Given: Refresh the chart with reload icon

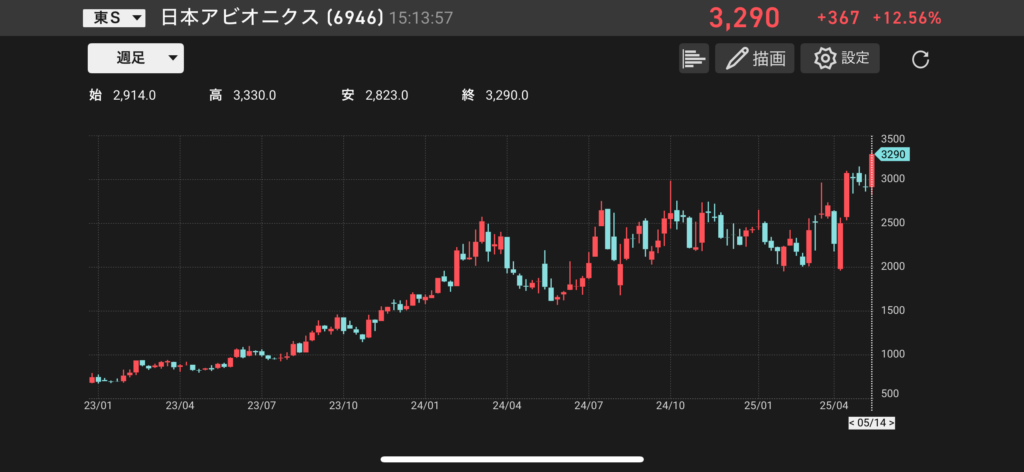Looking at the screenshot, I should click(920, 59).
